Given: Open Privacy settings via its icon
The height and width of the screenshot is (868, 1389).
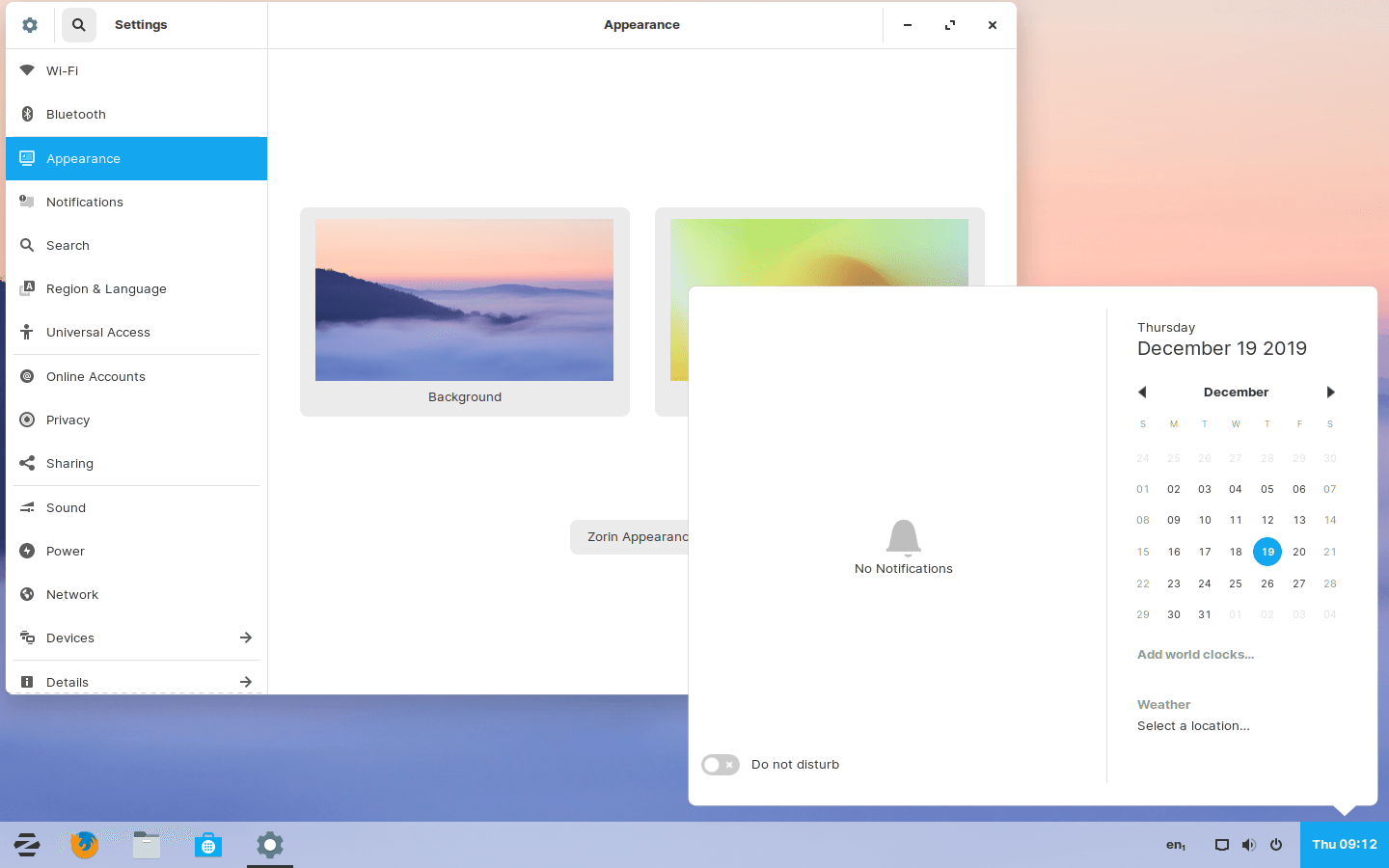Looking at the screenshot, I should click(27, 420).
